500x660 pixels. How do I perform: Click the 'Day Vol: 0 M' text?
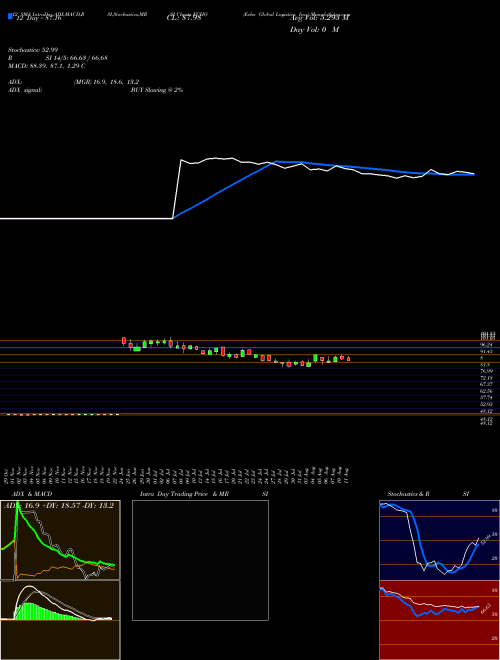click(314, 30)
